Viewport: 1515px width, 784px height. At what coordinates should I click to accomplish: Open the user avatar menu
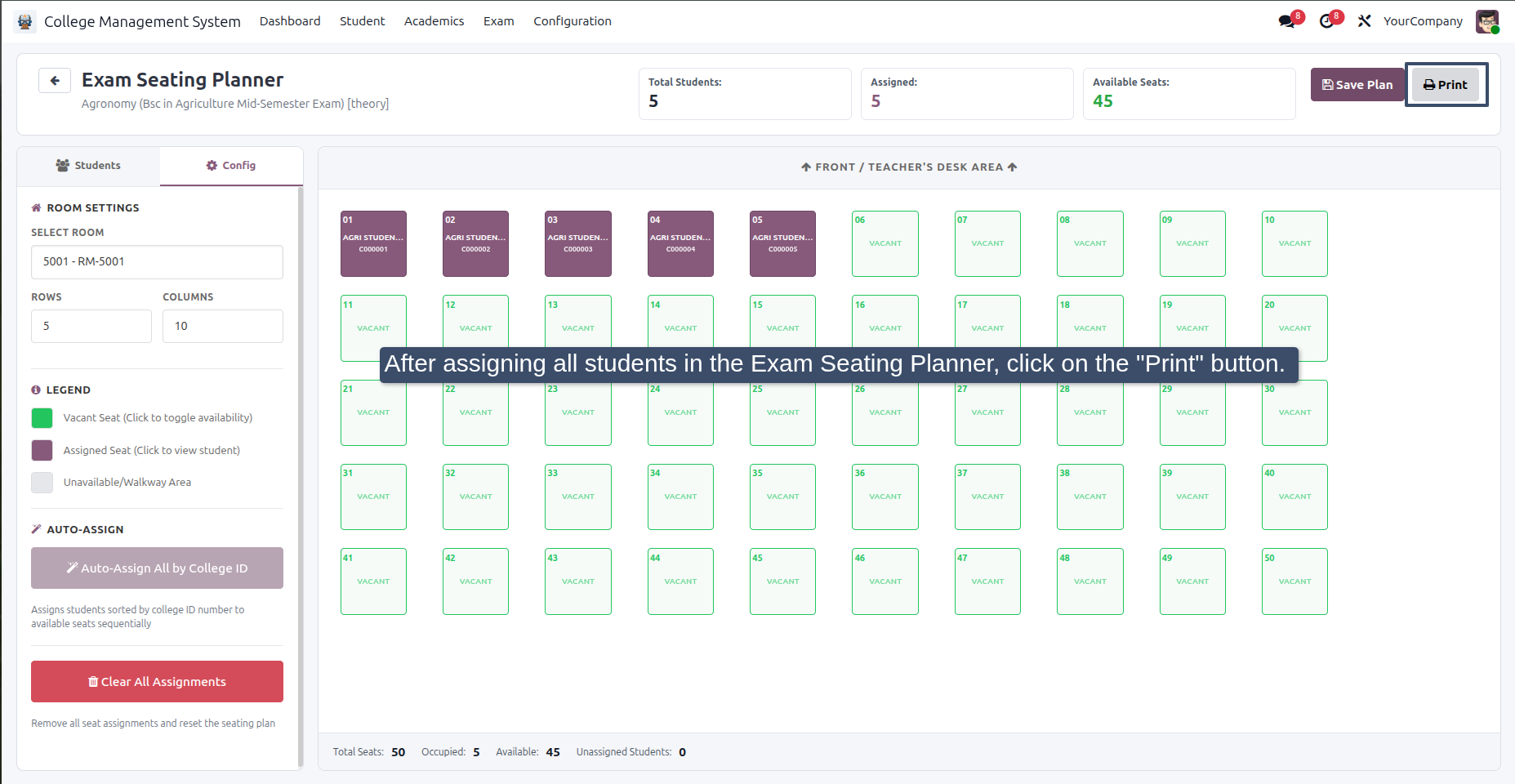(1487, 21)
